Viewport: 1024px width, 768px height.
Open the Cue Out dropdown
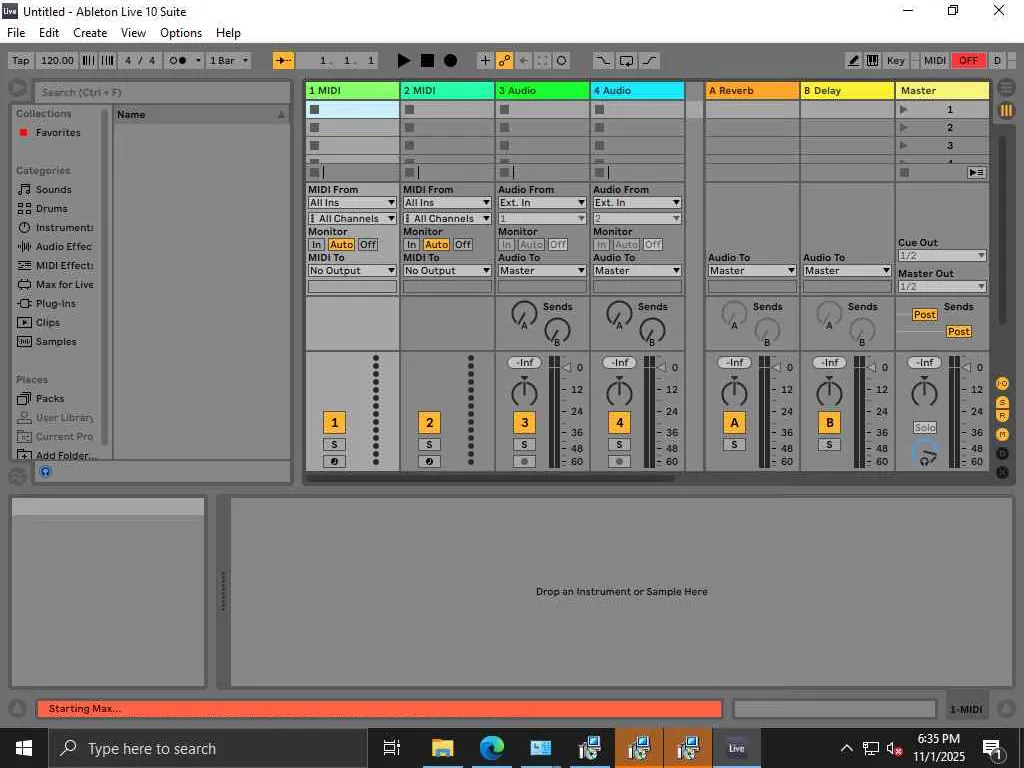942,255
